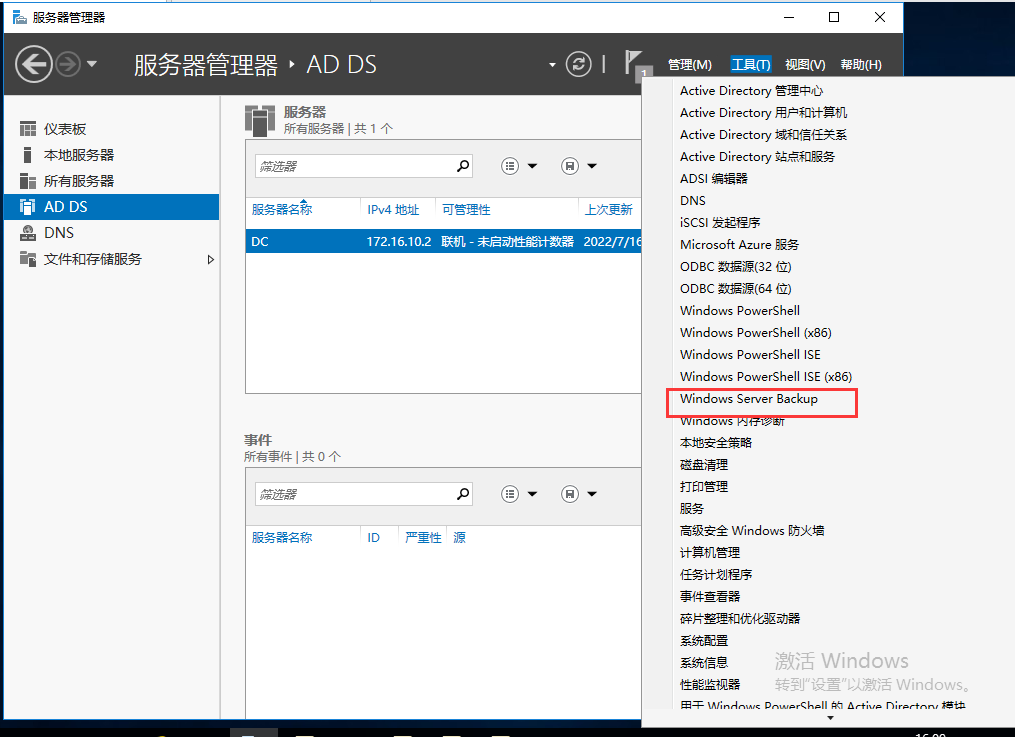Open the navigation history dropdown arrow
1015x737 pixels.
pyautogui.click(x=92, y=64)
